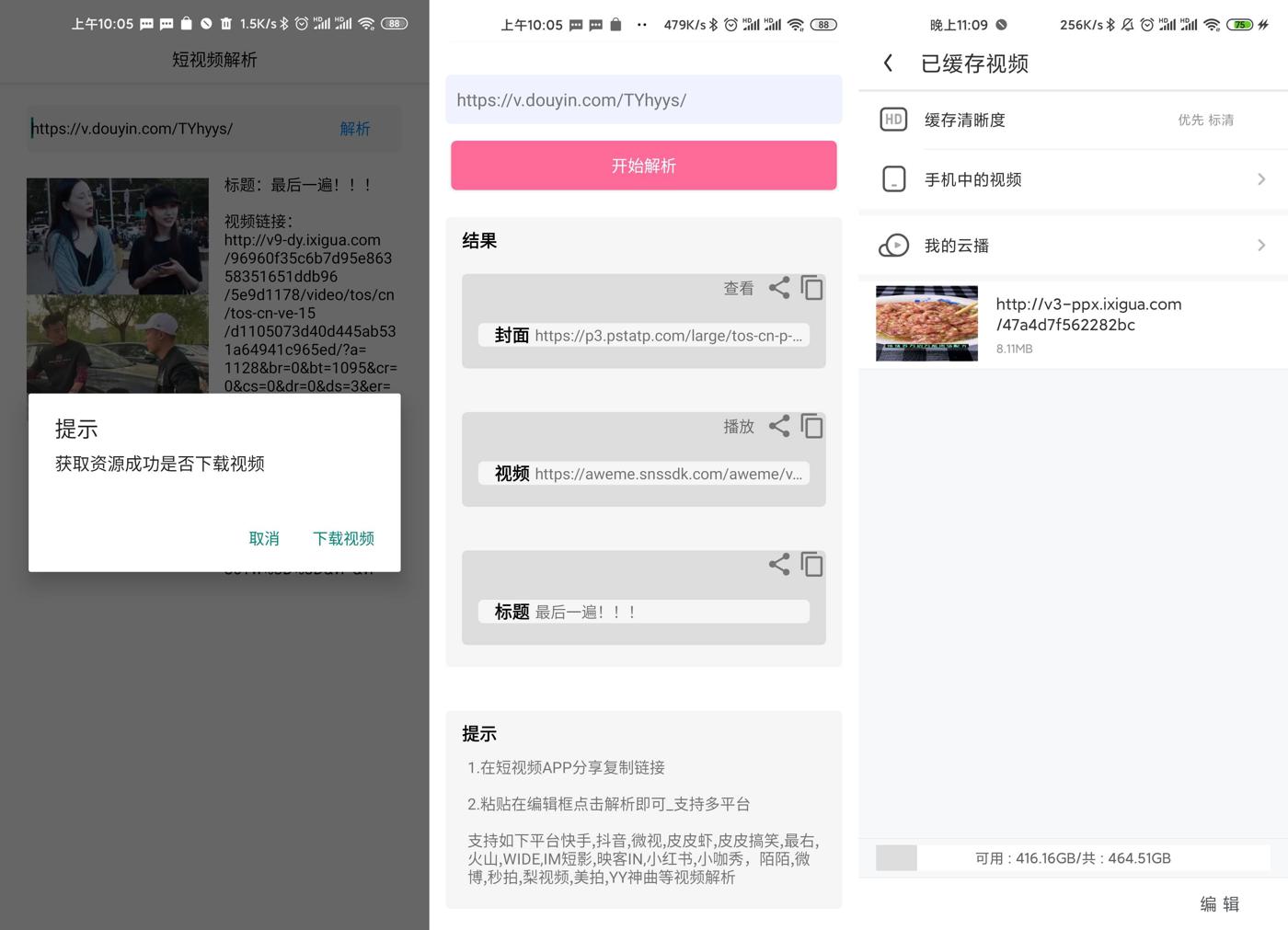Screen dimensions: 1288x930
Task: Confirm 下载视频 in the prompt dialog
Action: [x=343, y=538]
